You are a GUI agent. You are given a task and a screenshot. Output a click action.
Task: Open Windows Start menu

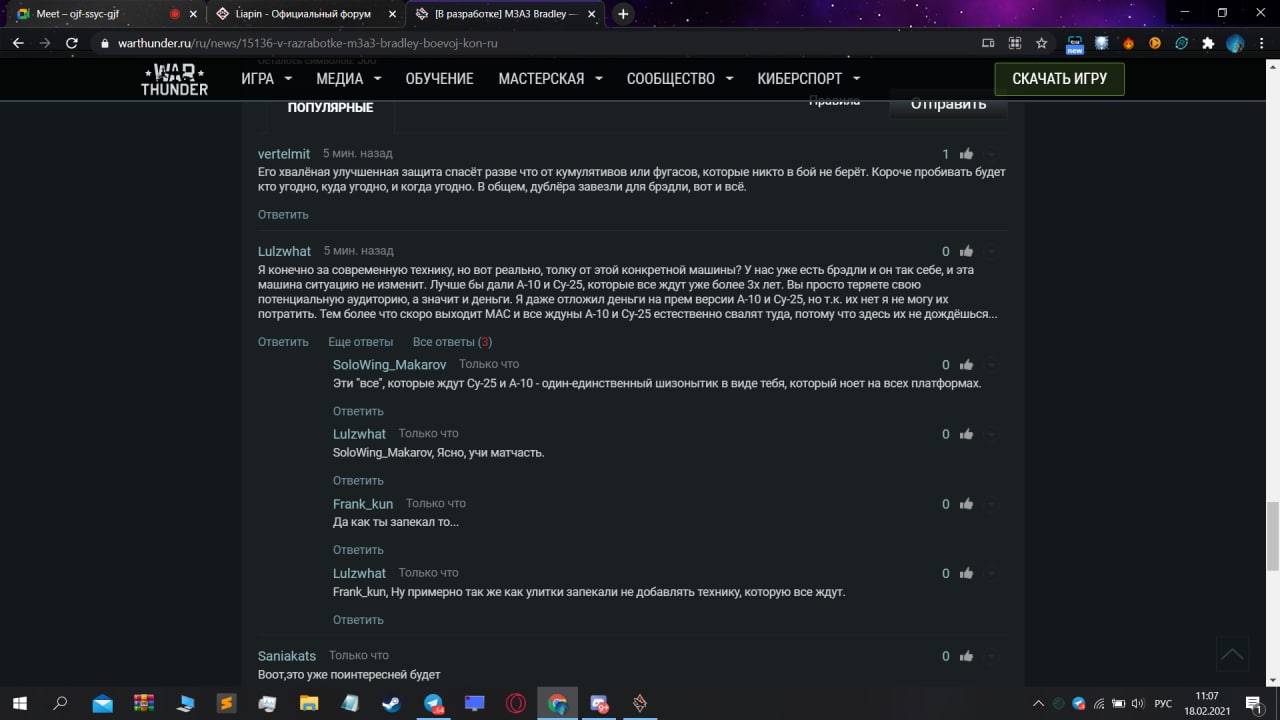pos(19,704)
